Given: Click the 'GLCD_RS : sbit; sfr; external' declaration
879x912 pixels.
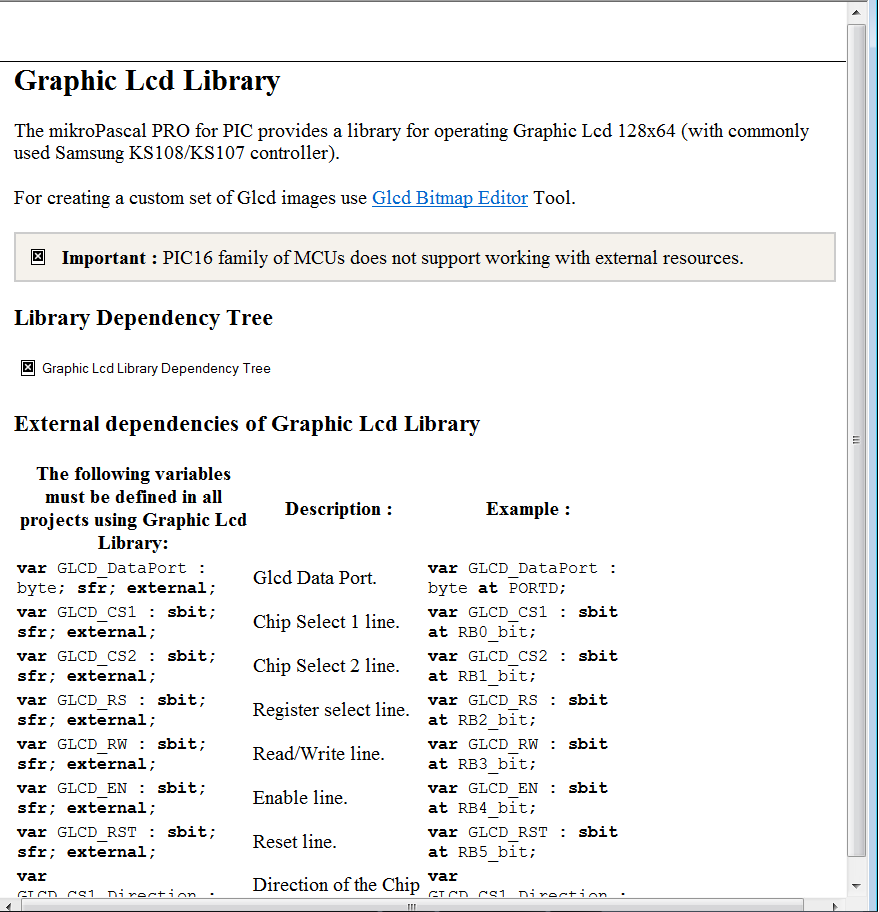Looking at the screenshot, I should point(112,710).
